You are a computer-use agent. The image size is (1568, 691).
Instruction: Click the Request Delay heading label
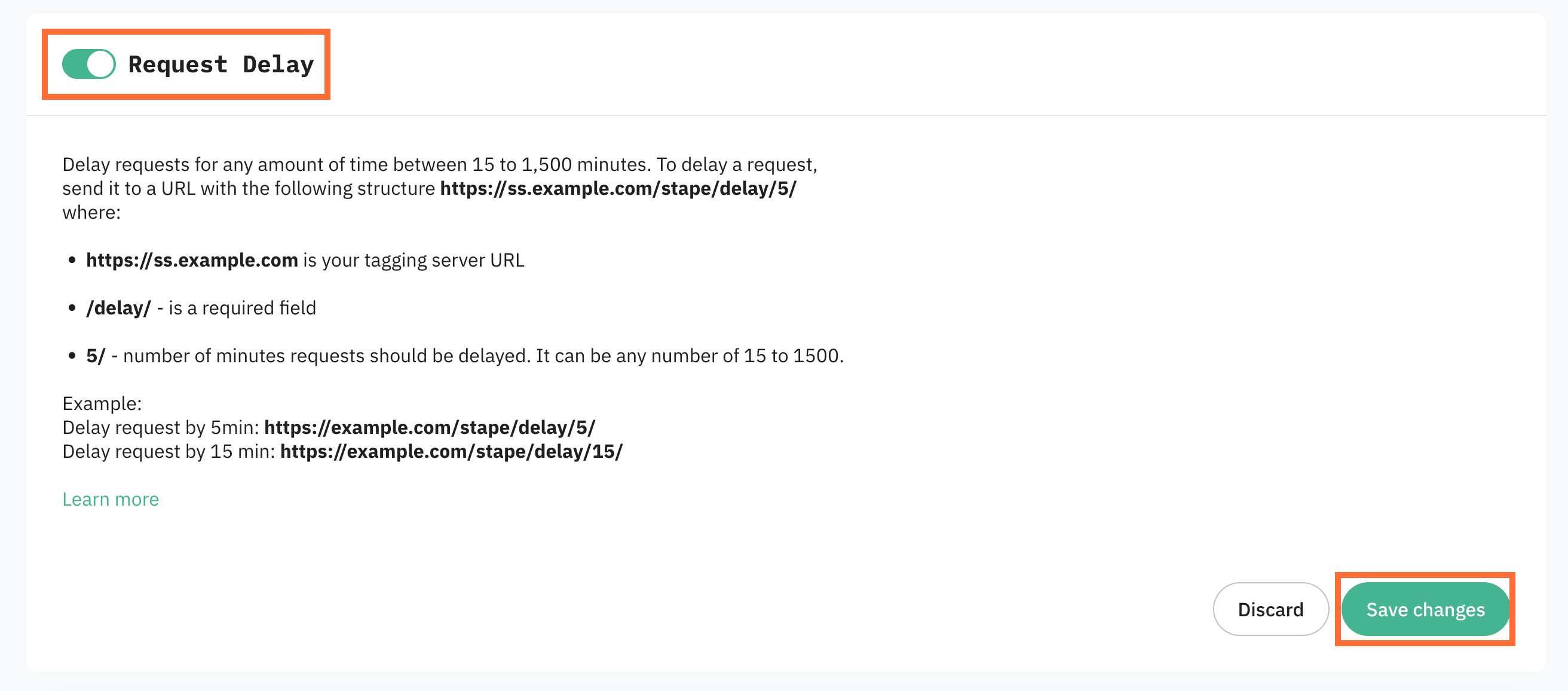click(x=221, y=63)
